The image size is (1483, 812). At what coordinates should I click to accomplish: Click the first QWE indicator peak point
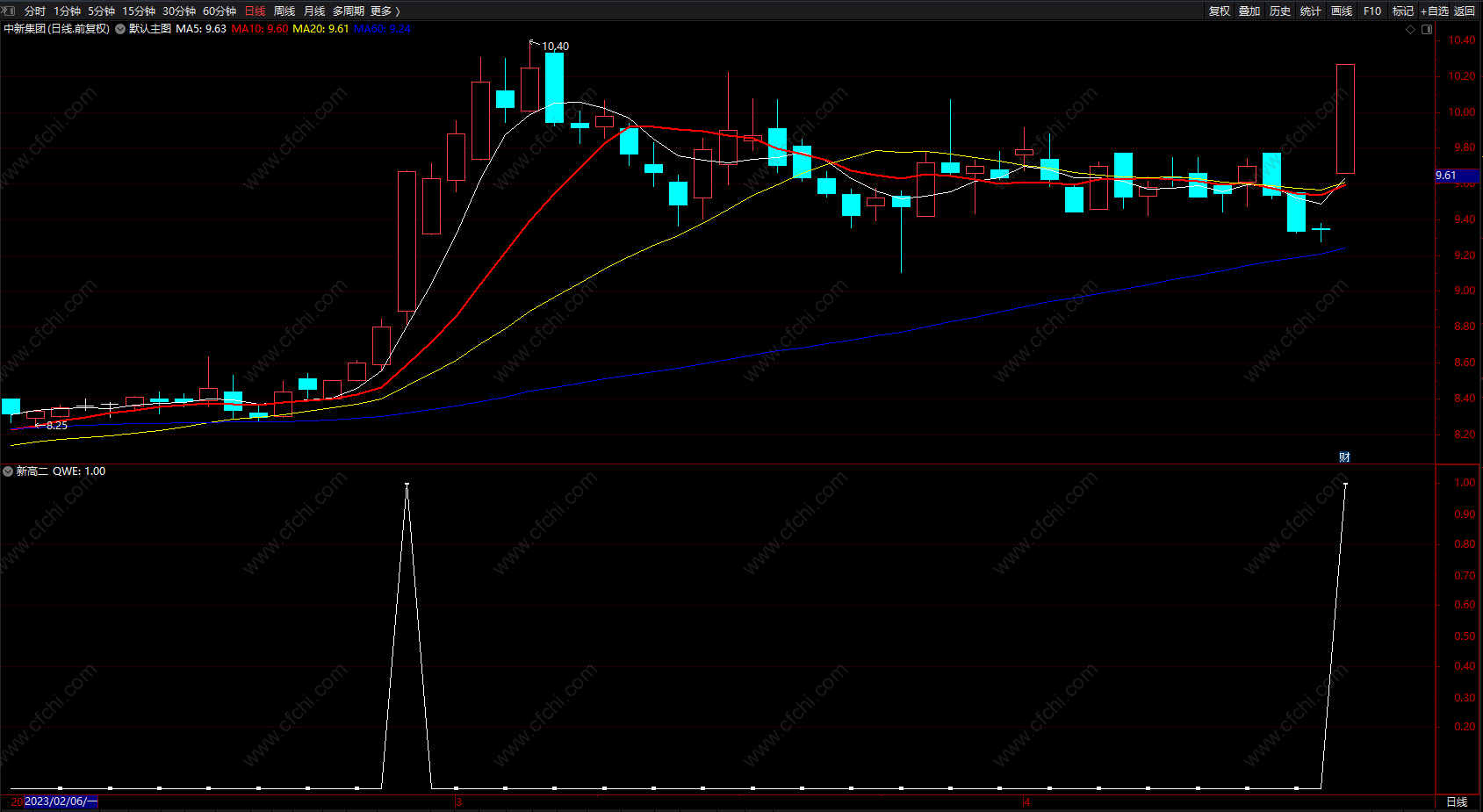click(x=407, y=484)
